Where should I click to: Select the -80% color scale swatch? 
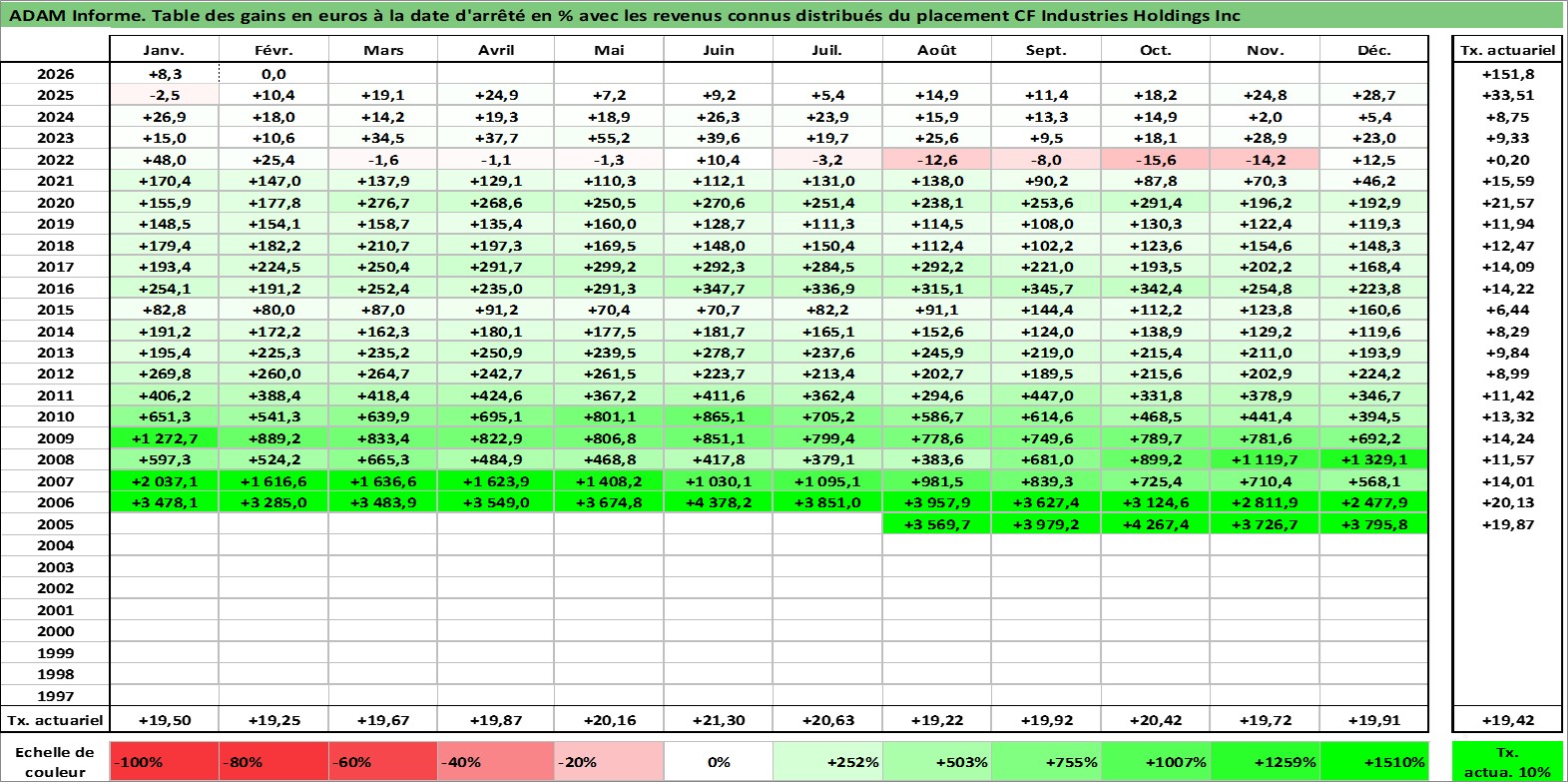(x=274, y=761)
